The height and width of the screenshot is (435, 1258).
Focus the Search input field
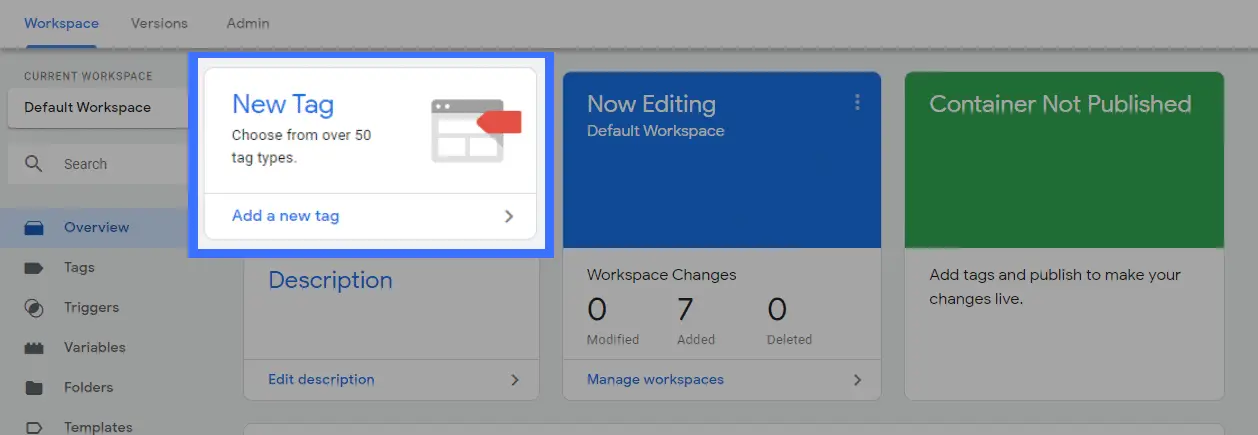[98, 164]
